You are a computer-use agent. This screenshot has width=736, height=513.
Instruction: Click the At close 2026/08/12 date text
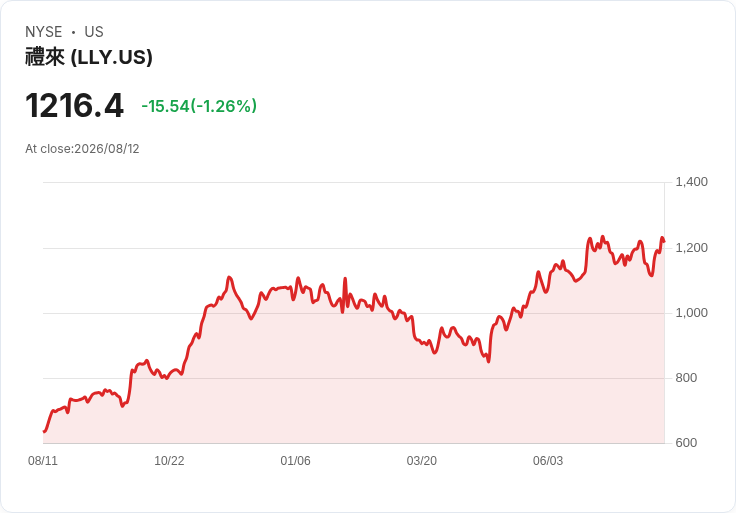82,149
